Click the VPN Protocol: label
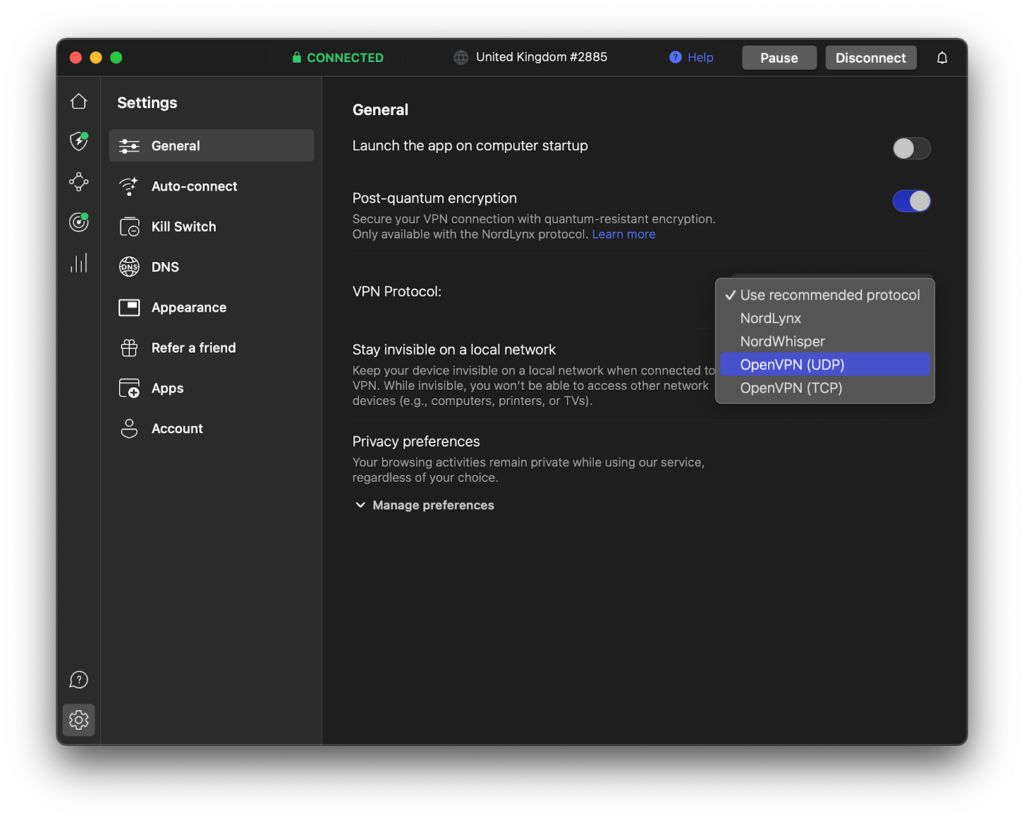1024x820 pixels. (x=397, y=291)
